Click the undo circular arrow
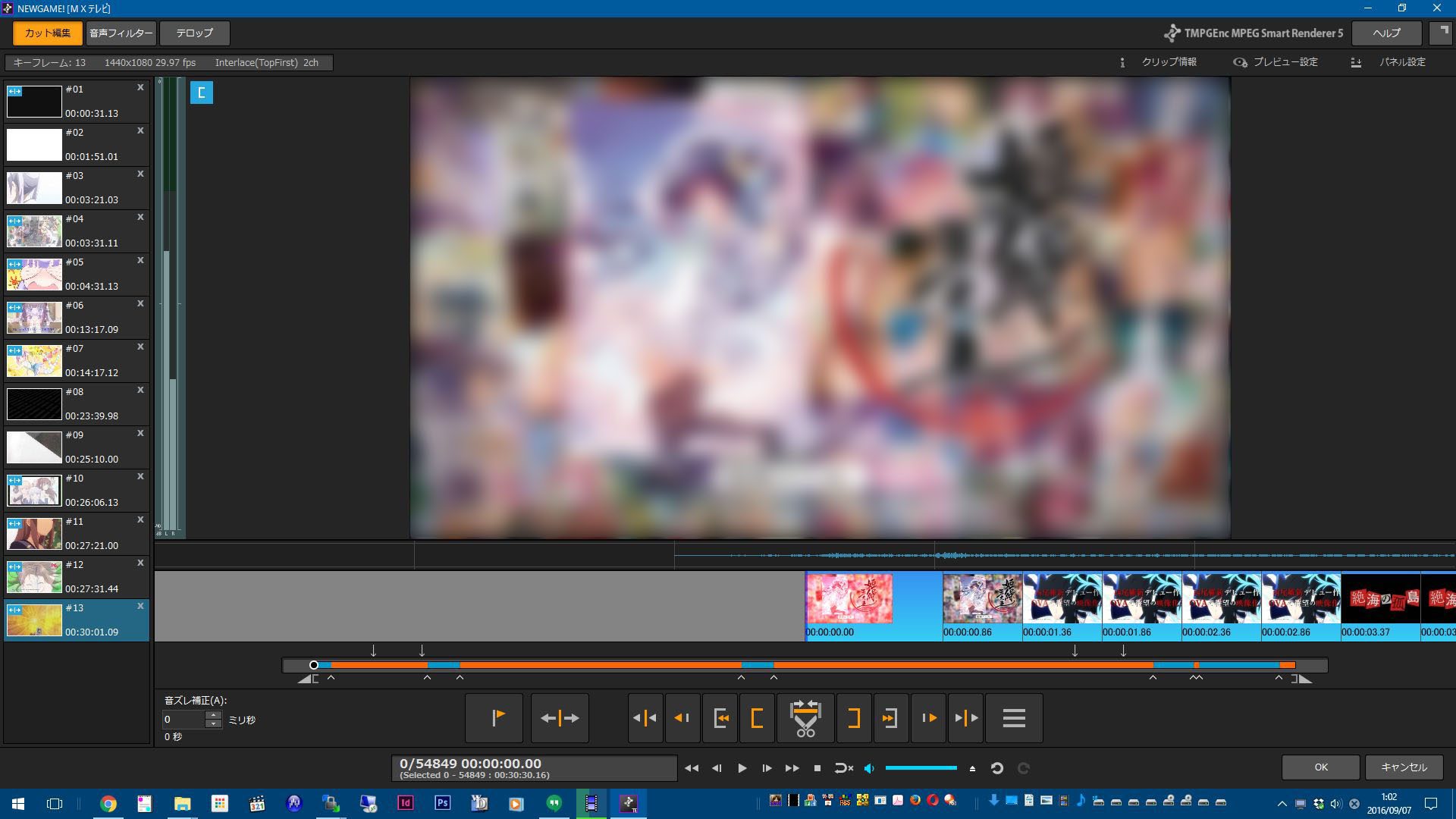The width and height of the screenshot is (1456, 819). click(997, 768)
